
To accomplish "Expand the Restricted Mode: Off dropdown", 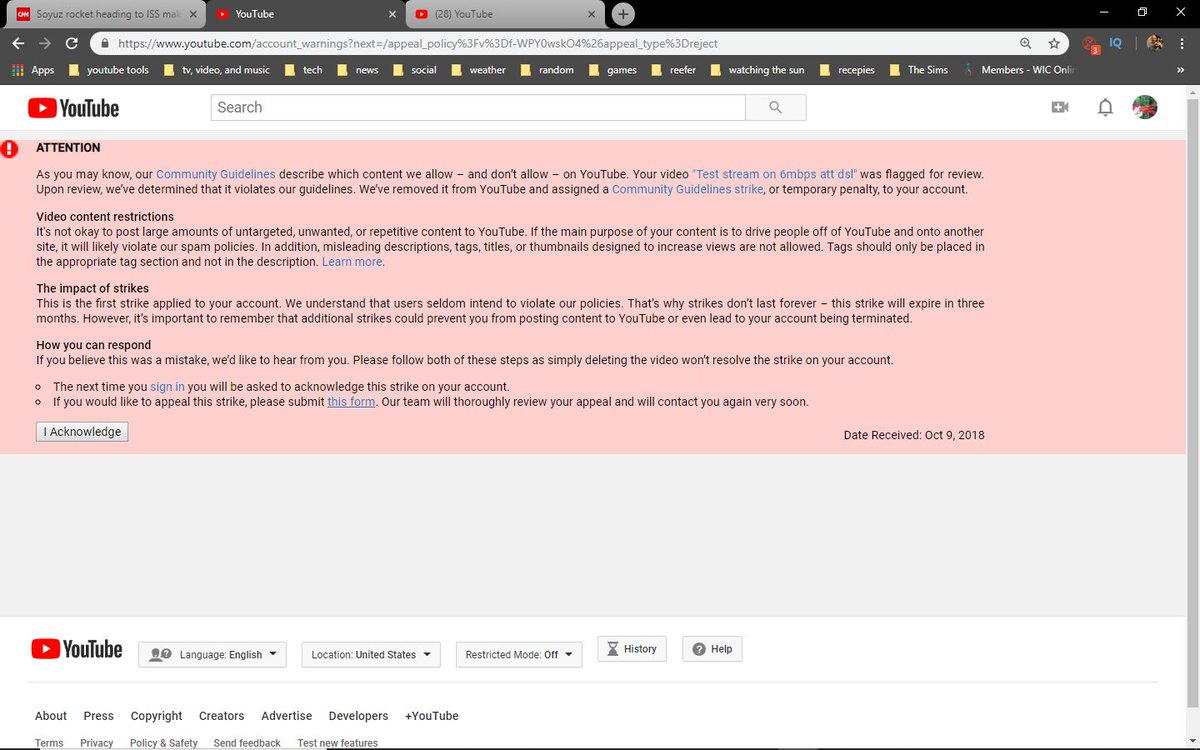I will tap(518, 654).
